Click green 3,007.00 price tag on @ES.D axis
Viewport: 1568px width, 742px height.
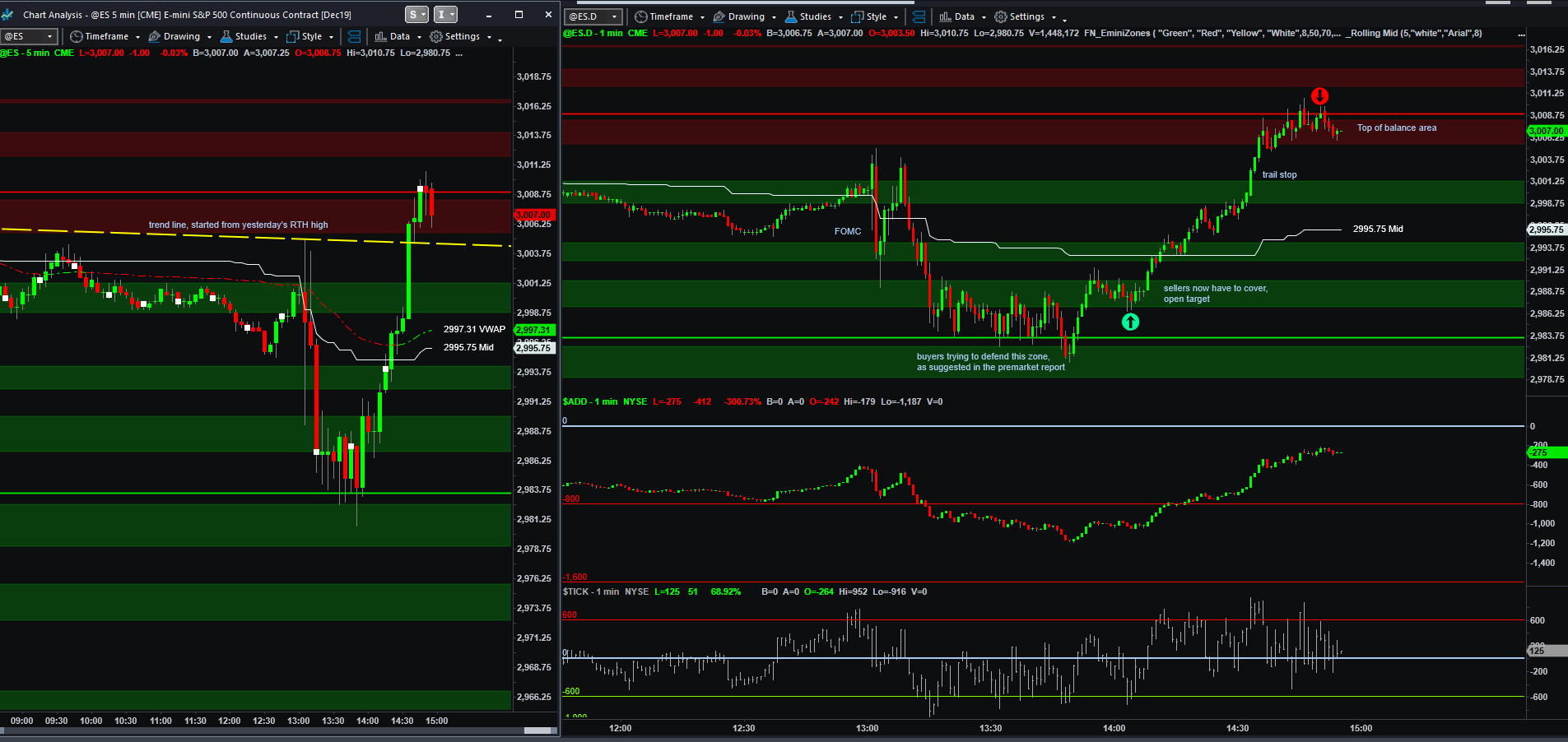tap(1547, 131)
